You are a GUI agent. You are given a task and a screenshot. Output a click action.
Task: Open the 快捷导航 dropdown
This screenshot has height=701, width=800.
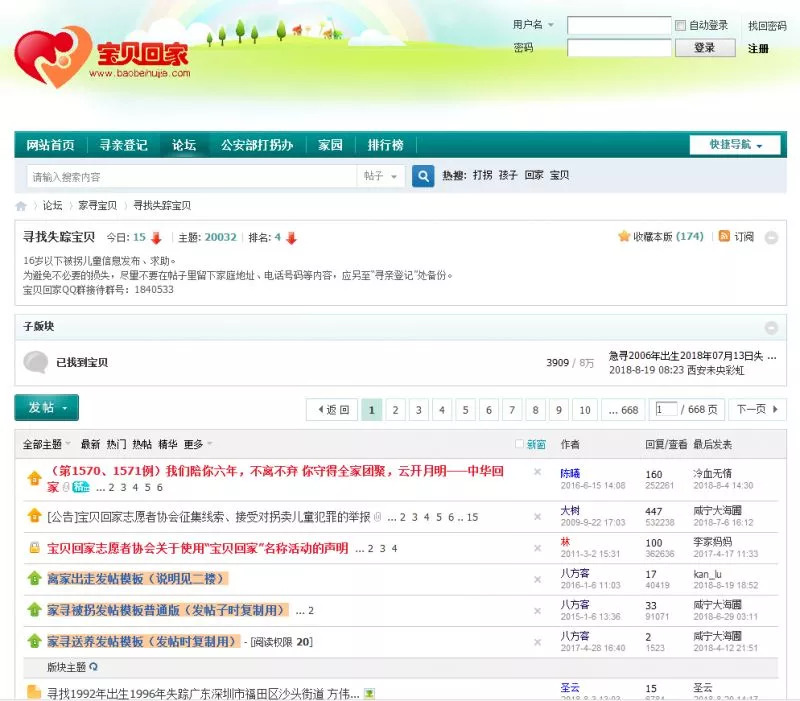pyautogui.click(x=735, y=145)
